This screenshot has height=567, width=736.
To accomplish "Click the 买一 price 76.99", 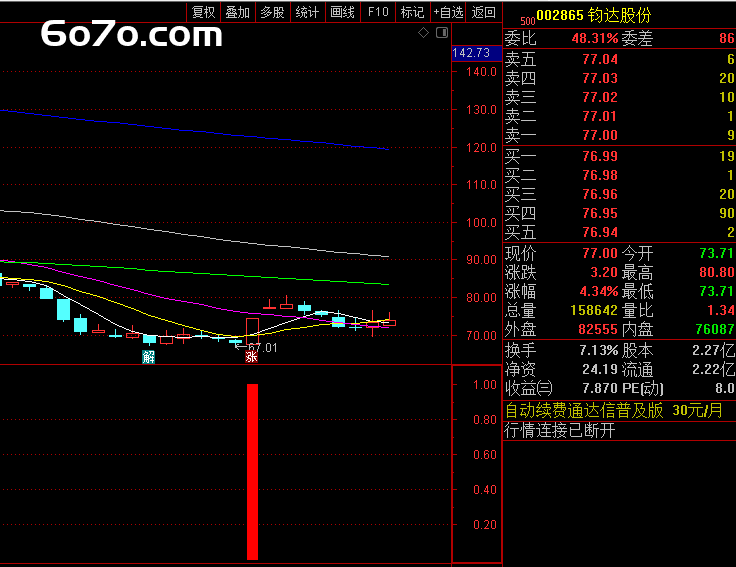I will pyautogui.click(x=600, y=156).
